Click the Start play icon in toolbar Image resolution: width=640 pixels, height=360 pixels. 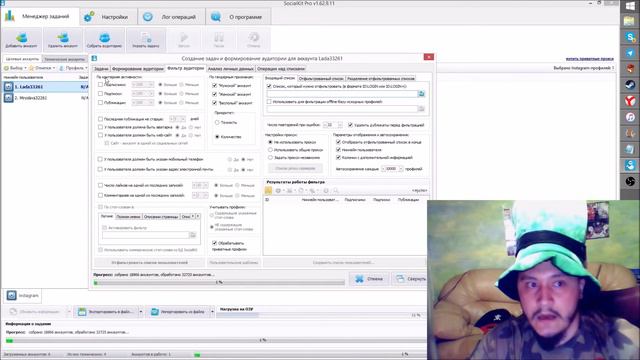[184, 38]
